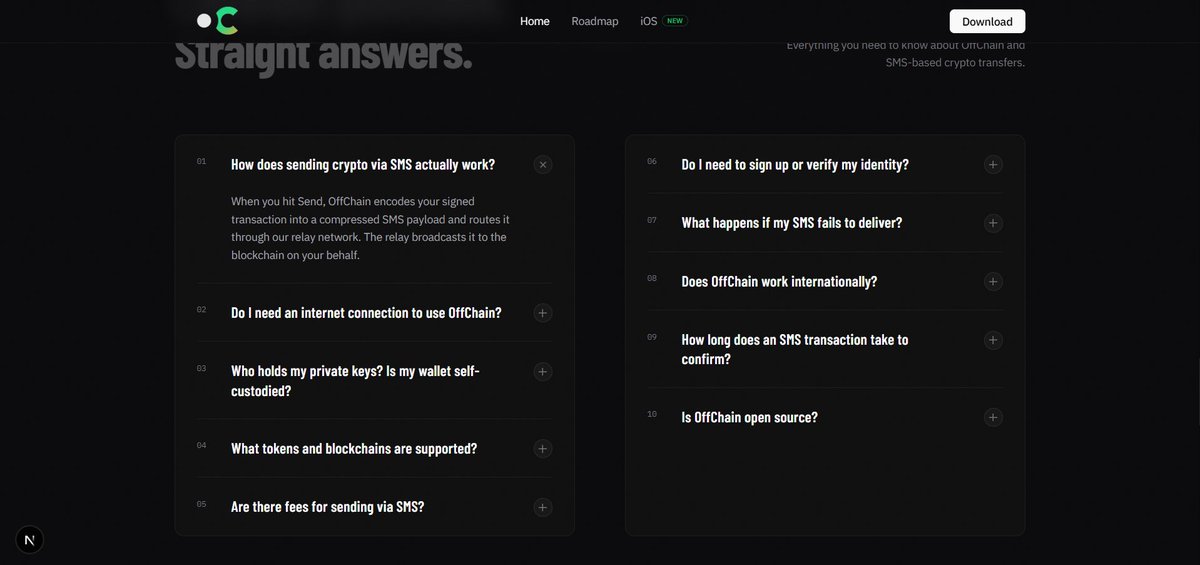
Task: Expand 'Do I need an internet connection' plus icon
Action: click(x=543, y=313)
